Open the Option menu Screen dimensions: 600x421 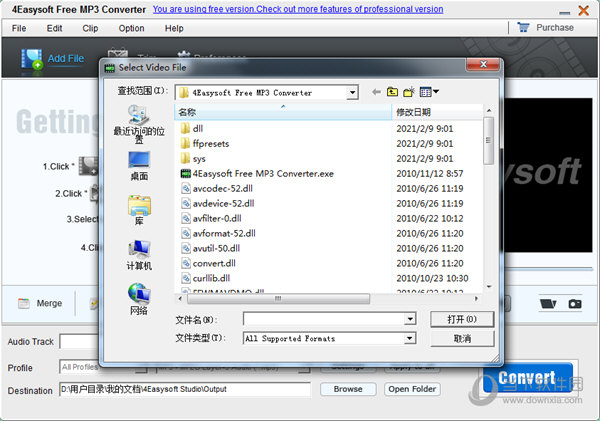(131, 28)
